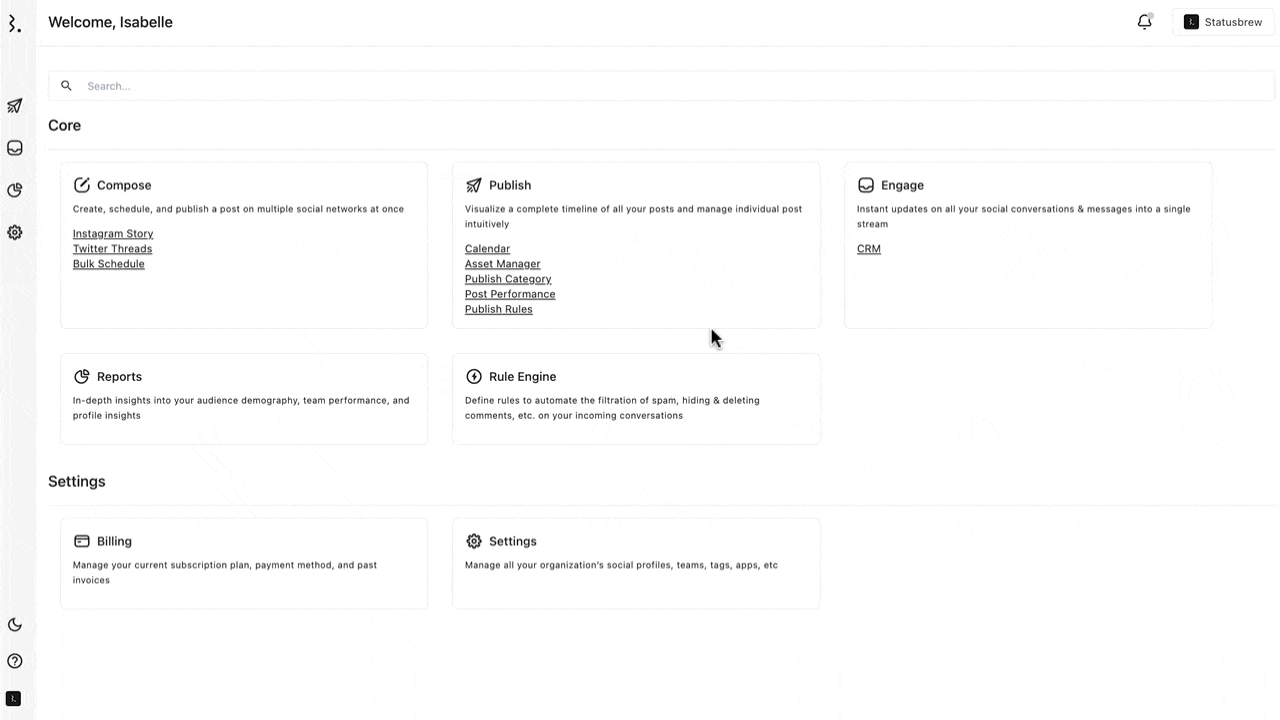Open the Bulk Schedule link
Image resolution: width=1280 pixels, height=720 pixels.
[x=109, y=264]
